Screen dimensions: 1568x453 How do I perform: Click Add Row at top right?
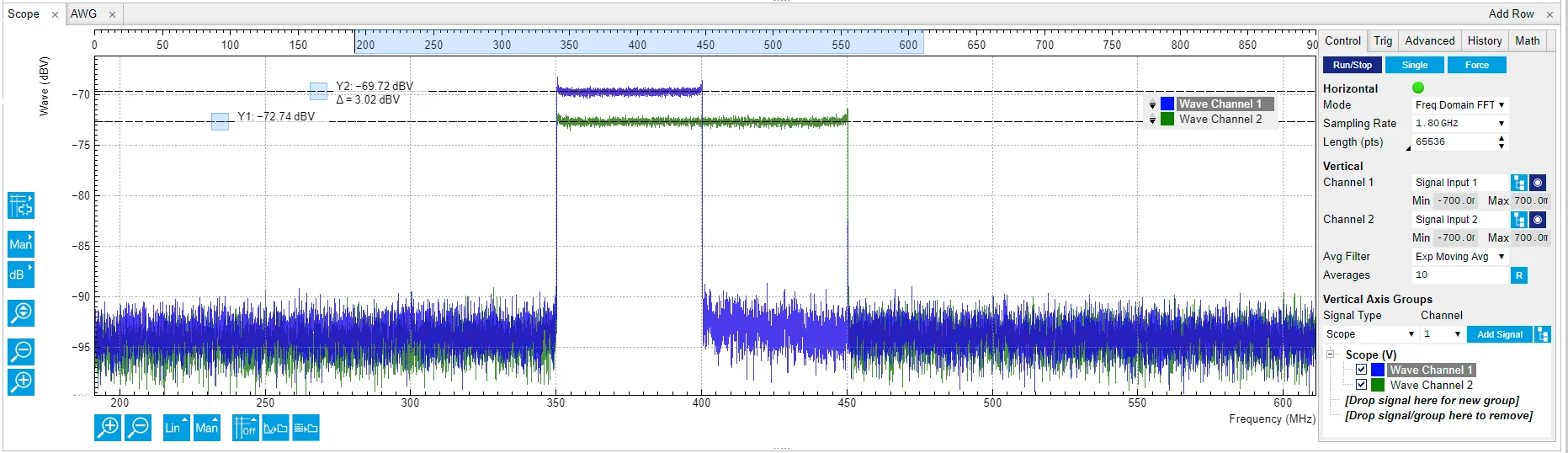click(x=1511, y=14)
